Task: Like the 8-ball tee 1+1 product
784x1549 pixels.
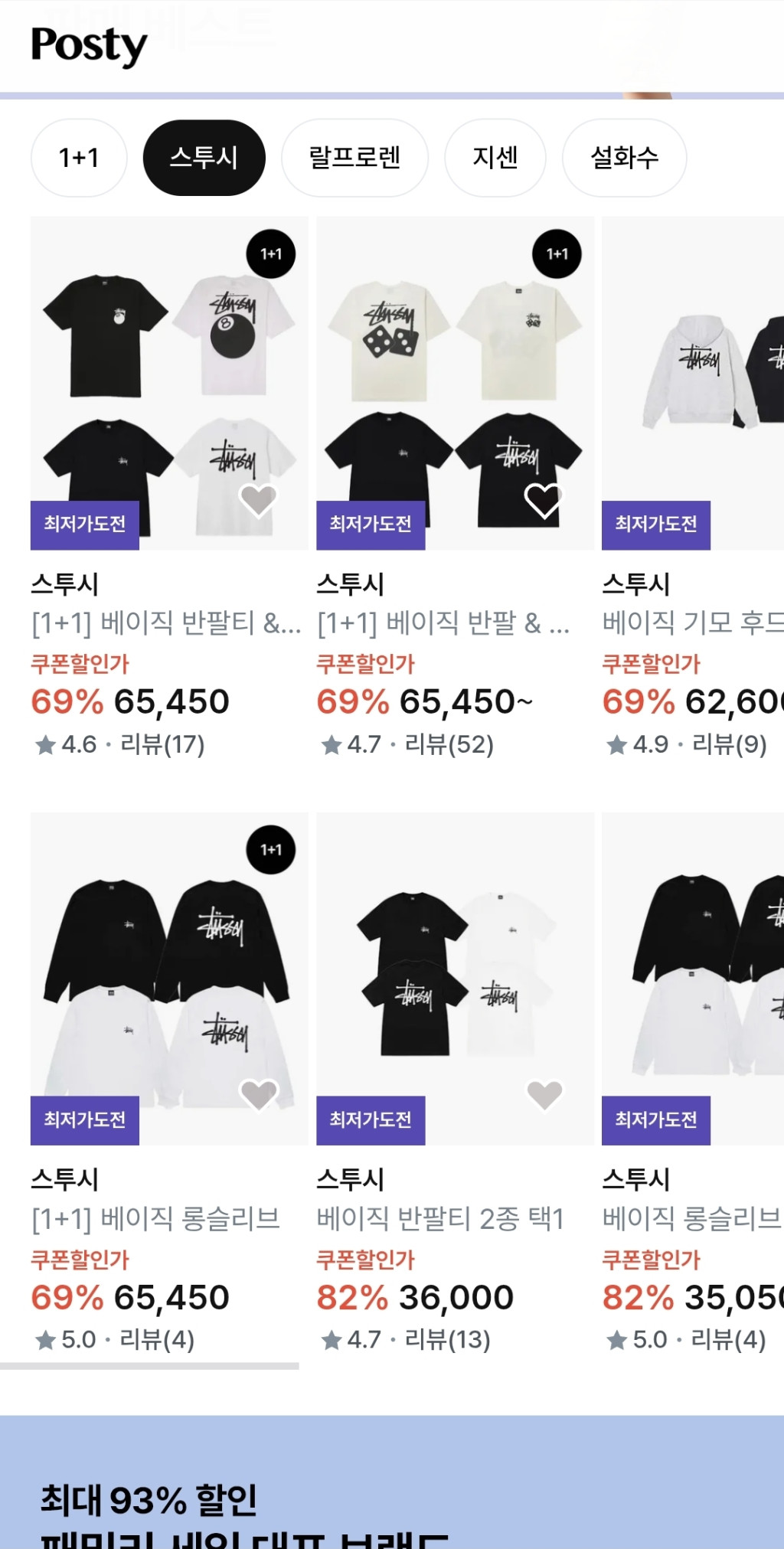Action: point(258,501)
